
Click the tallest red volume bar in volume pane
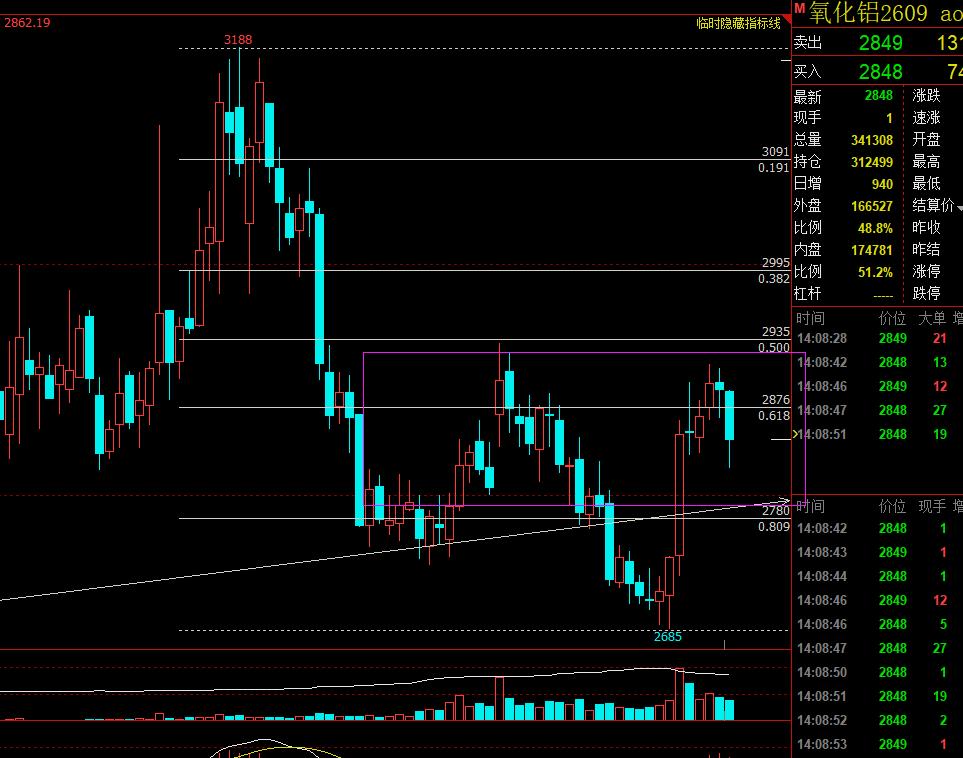tap(679, 694)
